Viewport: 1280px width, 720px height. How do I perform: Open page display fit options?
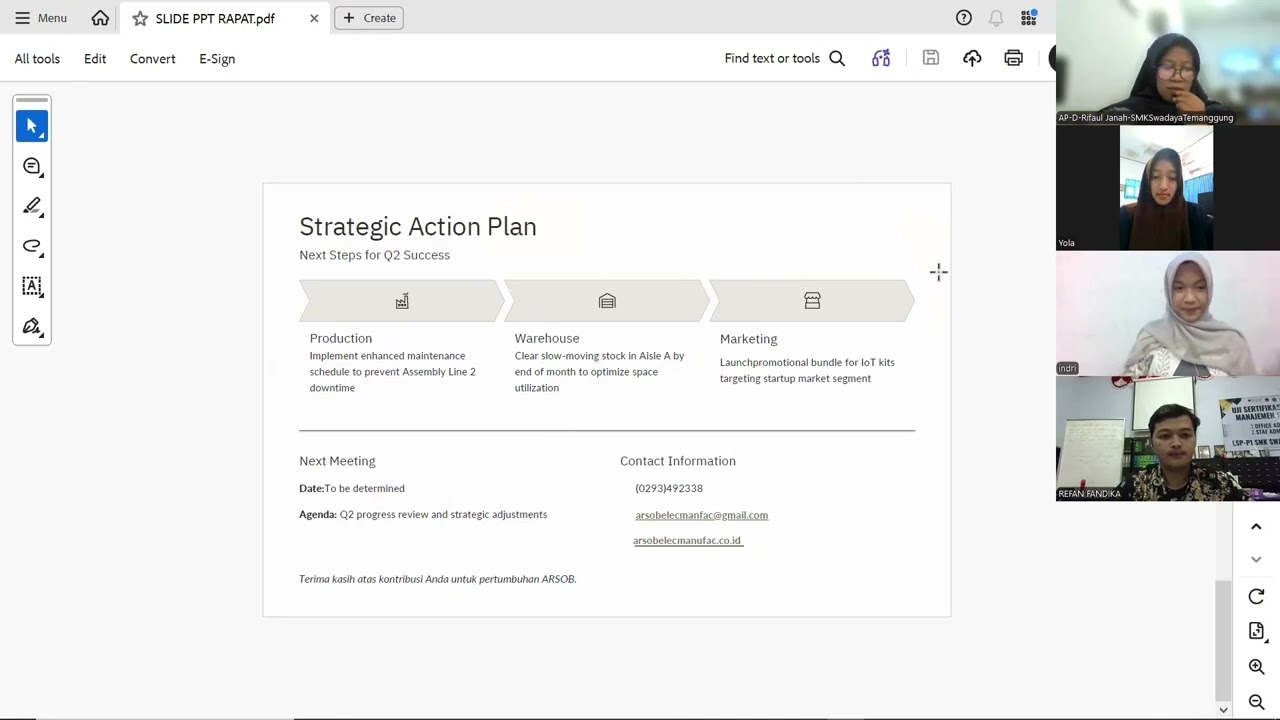(x=1256, y=631)
